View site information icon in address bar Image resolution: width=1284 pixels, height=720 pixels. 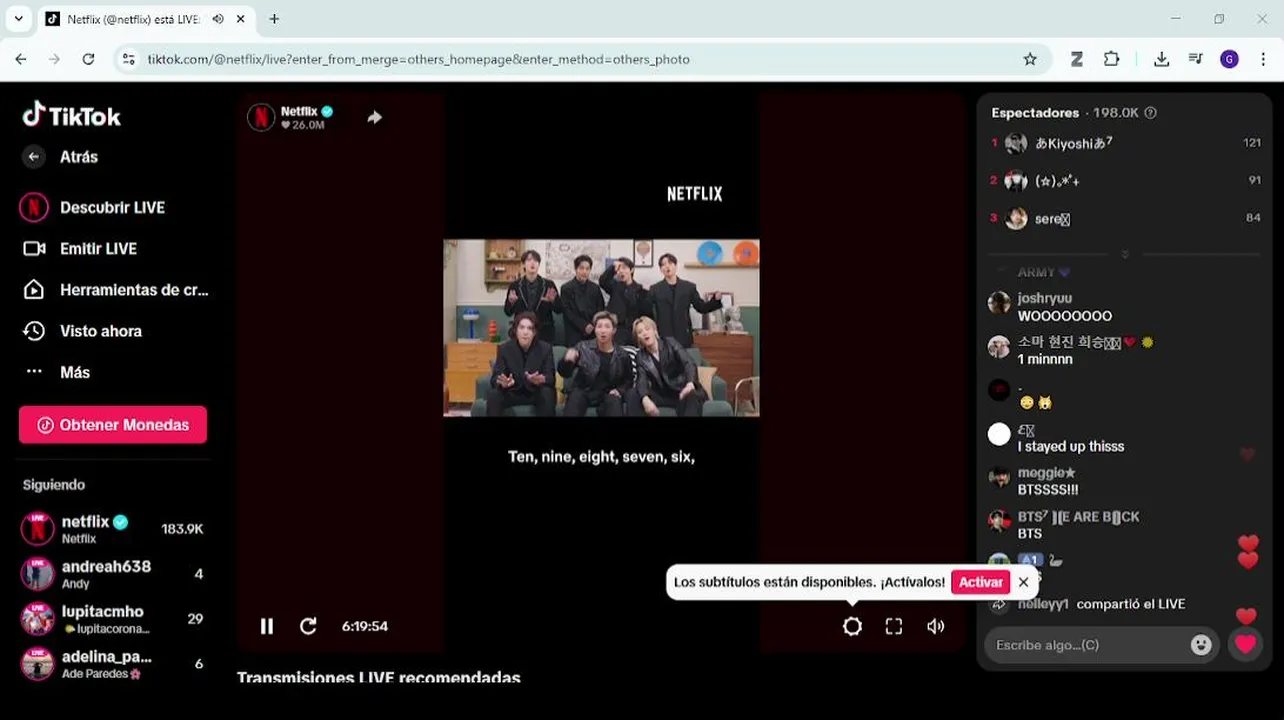128,59
